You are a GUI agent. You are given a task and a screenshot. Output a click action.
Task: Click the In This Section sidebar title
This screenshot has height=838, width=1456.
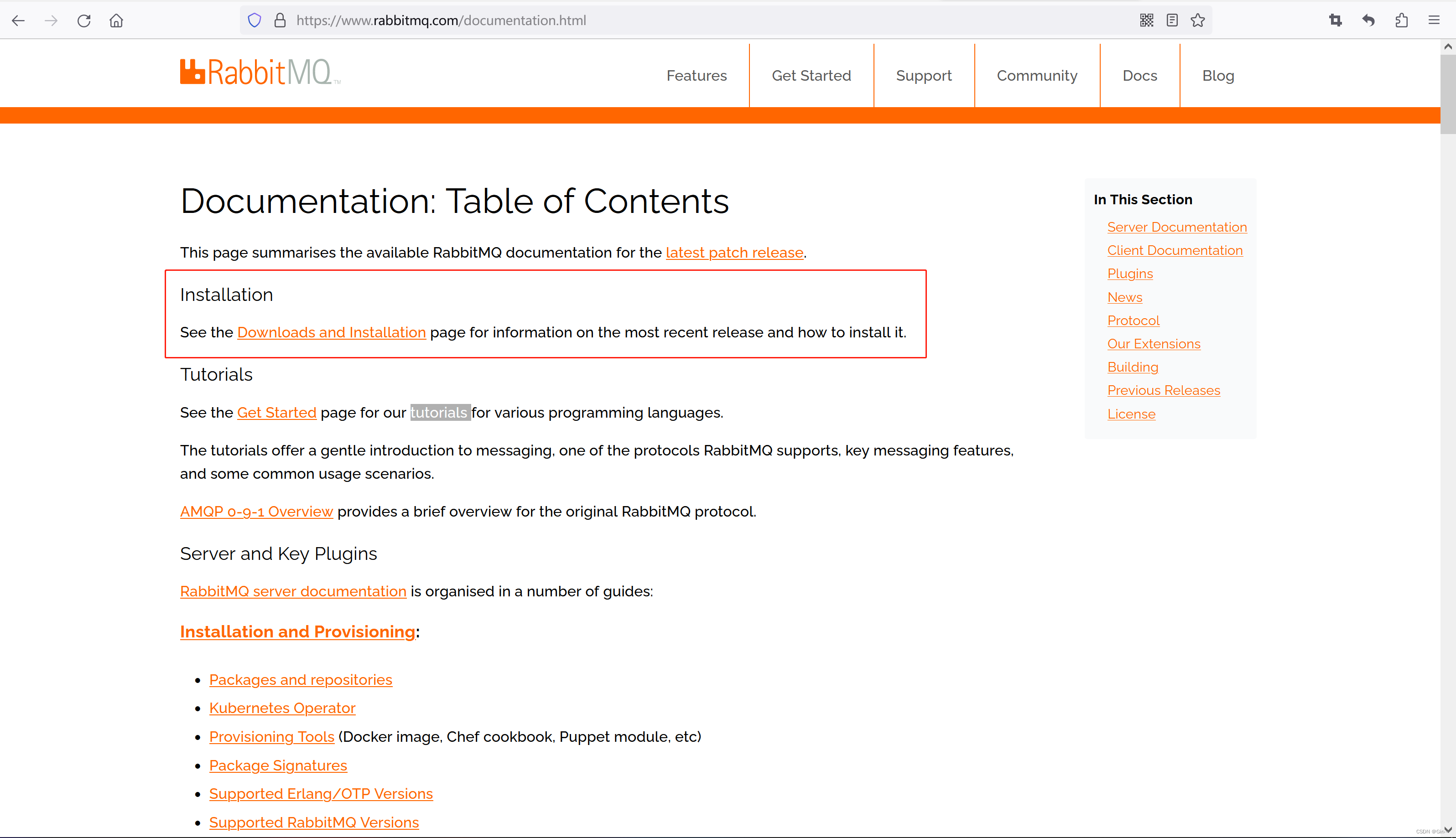[1144, 200]
